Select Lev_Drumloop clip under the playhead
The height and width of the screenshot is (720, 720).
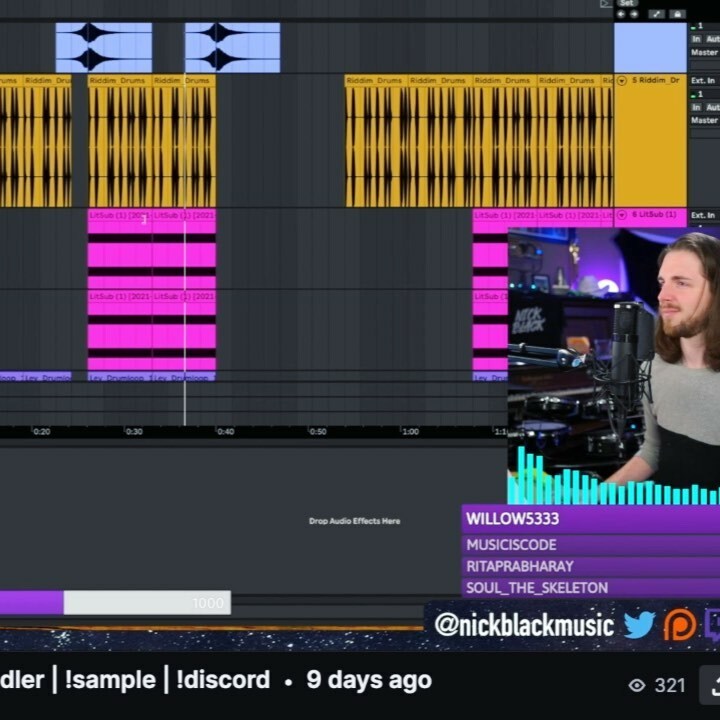(184, 377)
